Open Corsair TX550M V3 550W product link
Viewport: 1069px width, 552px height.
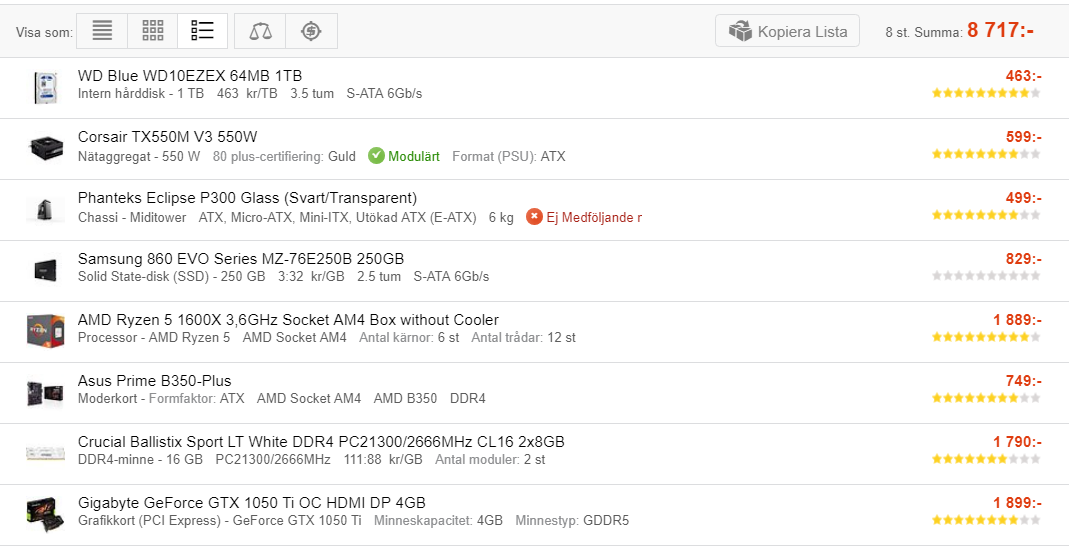coord(167,137)
